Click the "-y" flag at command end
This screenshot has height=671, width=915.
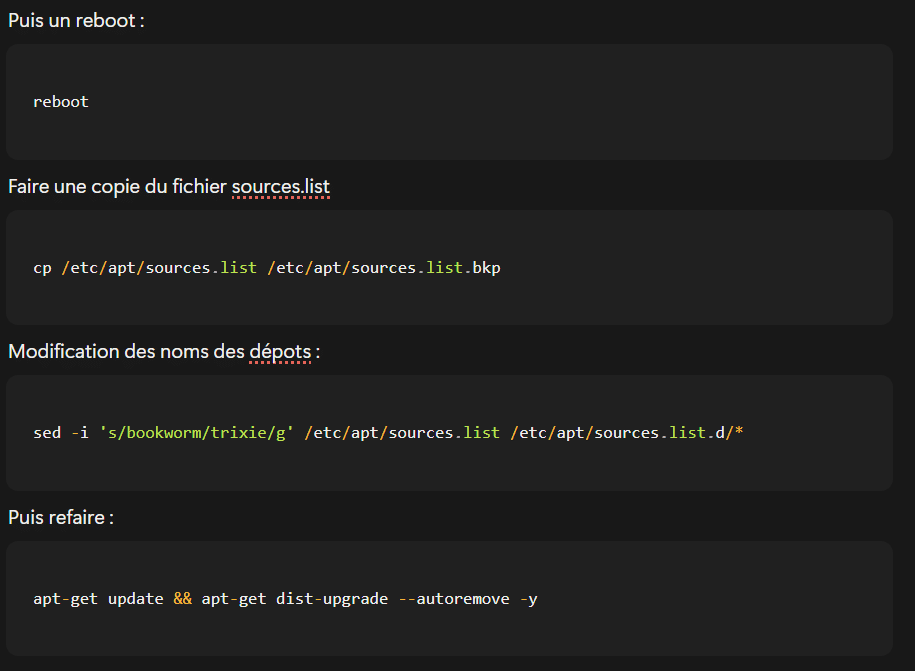[x=529, y=599]
